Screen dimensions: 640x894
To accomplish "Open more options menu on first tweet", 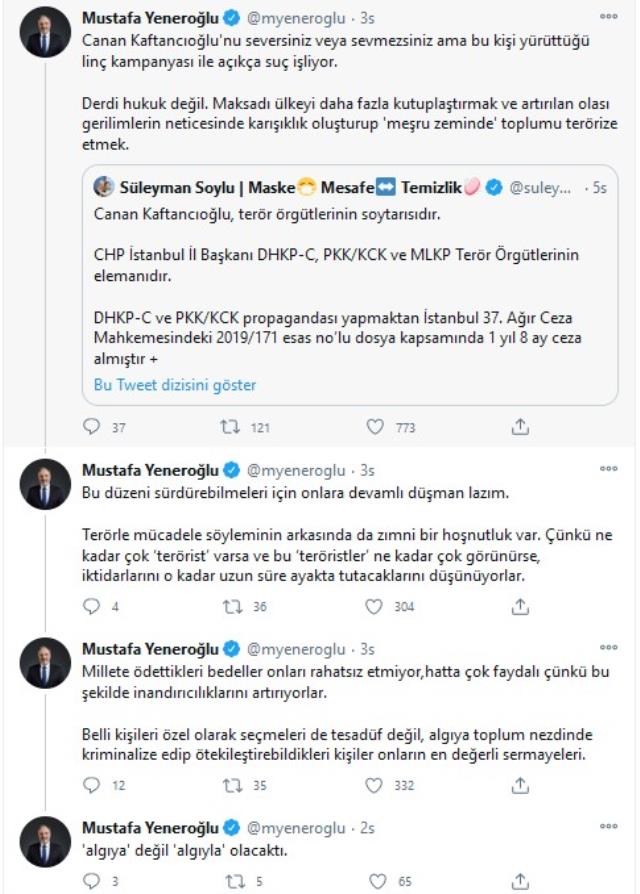I will pyautogui.click(x=608, y=17).
